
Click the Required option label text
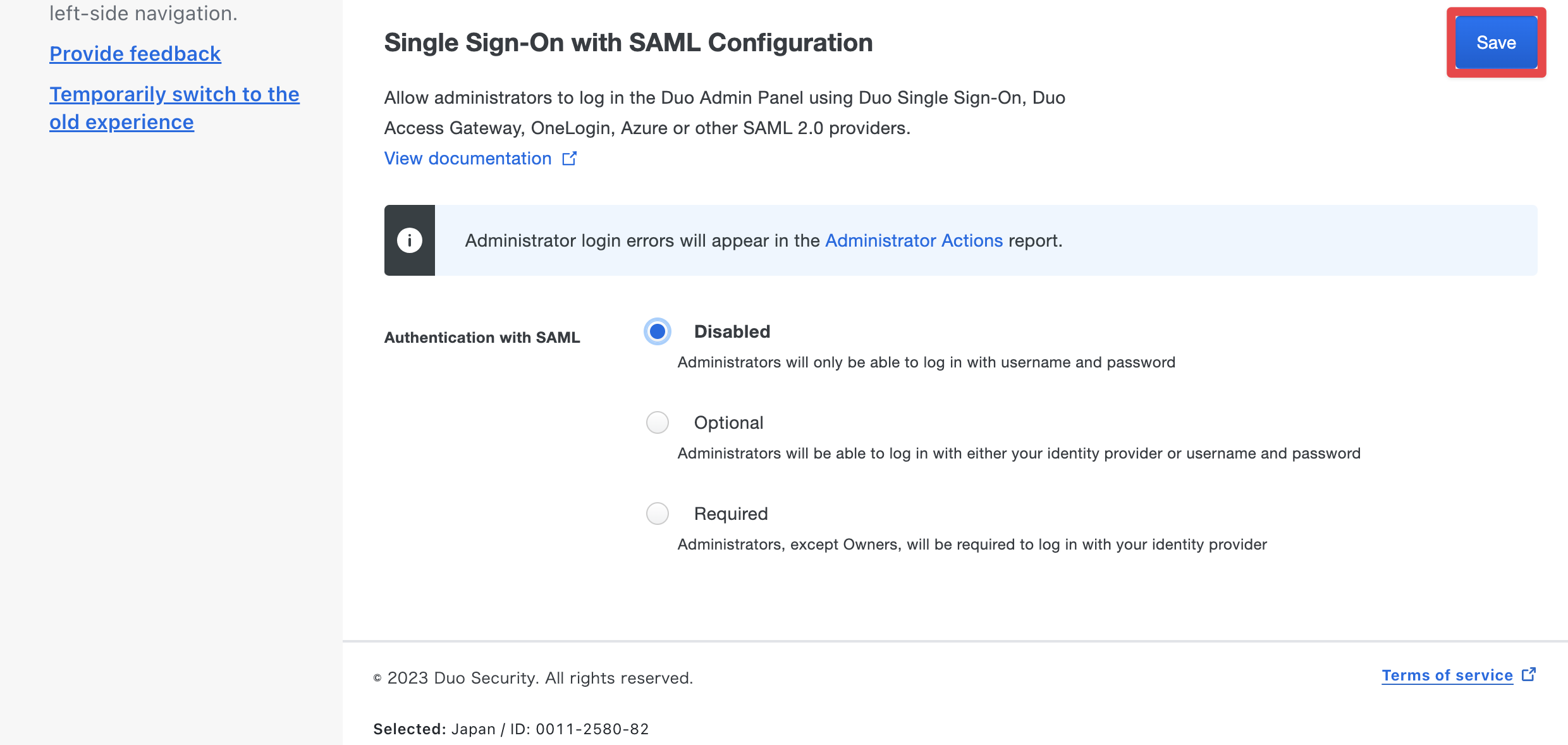point(731,514)
